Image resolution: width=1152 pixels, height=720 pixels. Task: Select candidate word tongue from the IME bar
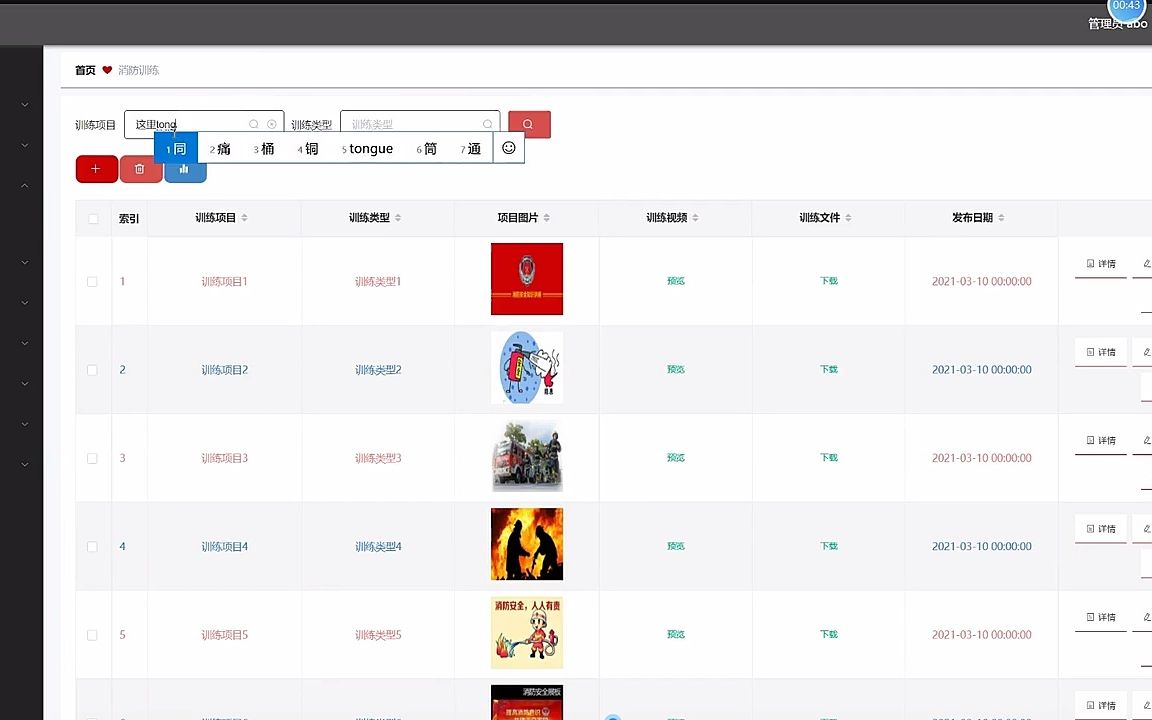(x=370, y=148)
